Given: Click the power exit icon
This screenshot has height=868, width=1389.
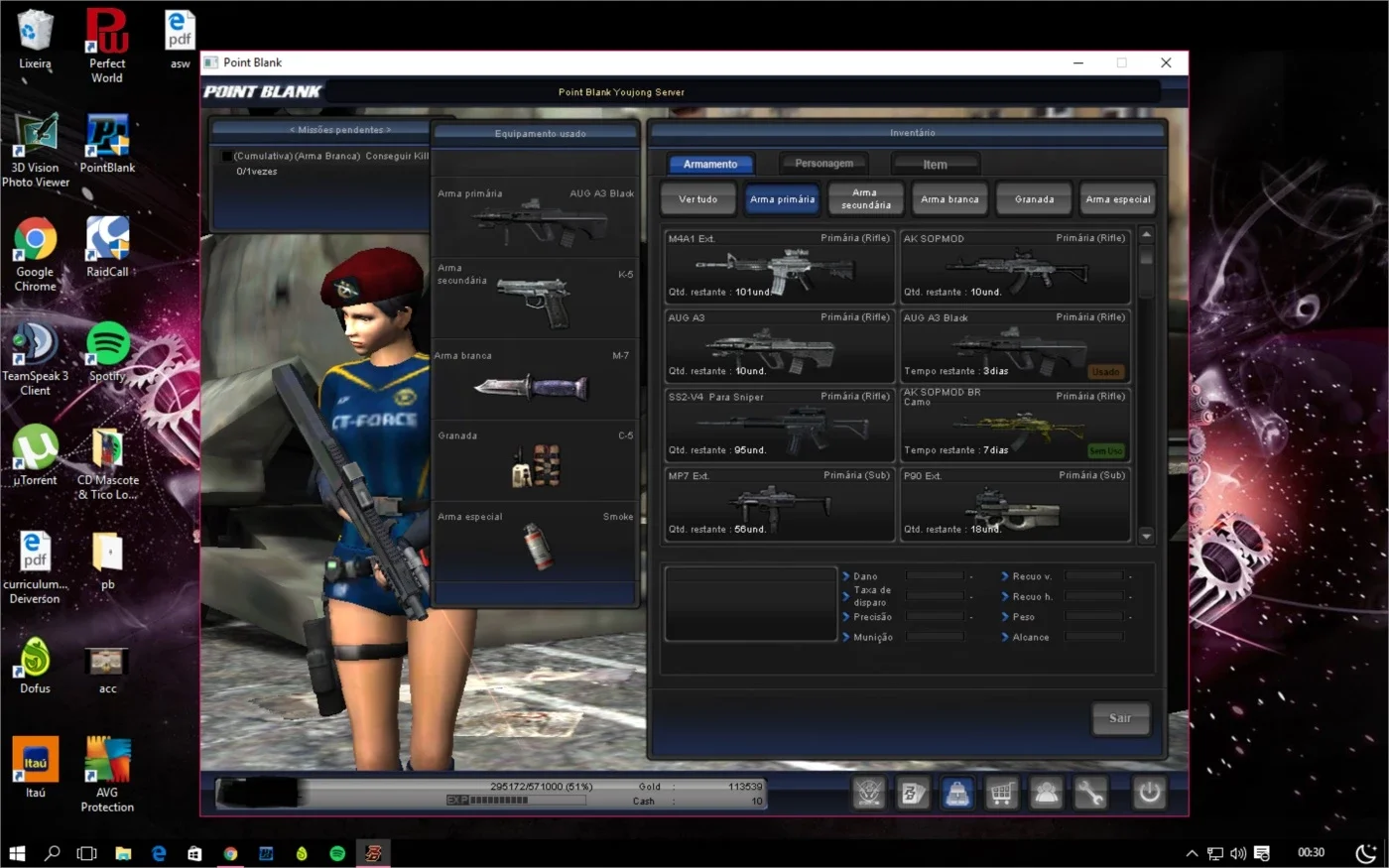Looking at the screenshot, I should pos(1149,793).
